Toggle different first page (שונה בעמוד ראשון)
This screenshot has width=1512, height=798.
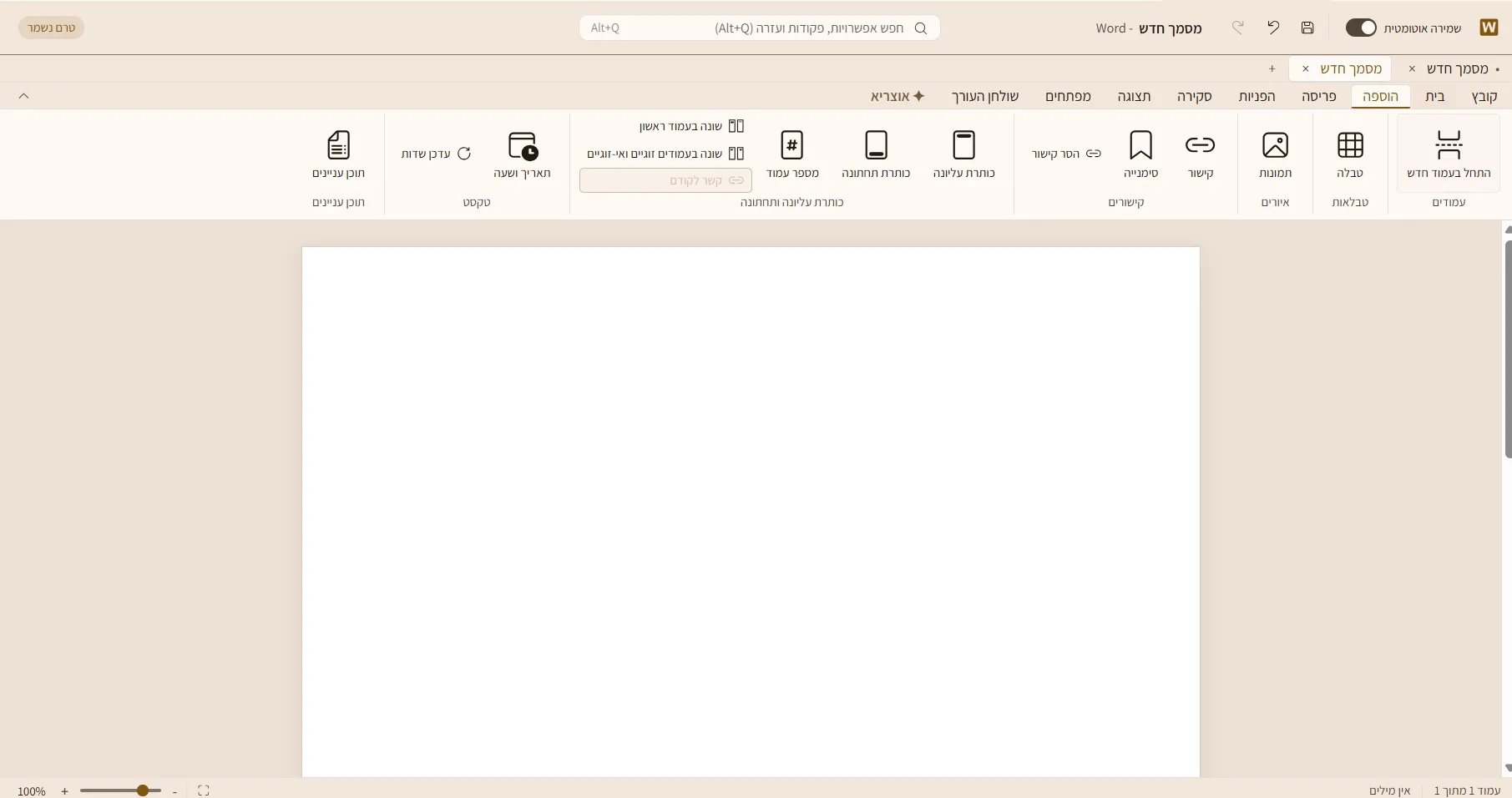pyautogui.click(x=691, y=126)
